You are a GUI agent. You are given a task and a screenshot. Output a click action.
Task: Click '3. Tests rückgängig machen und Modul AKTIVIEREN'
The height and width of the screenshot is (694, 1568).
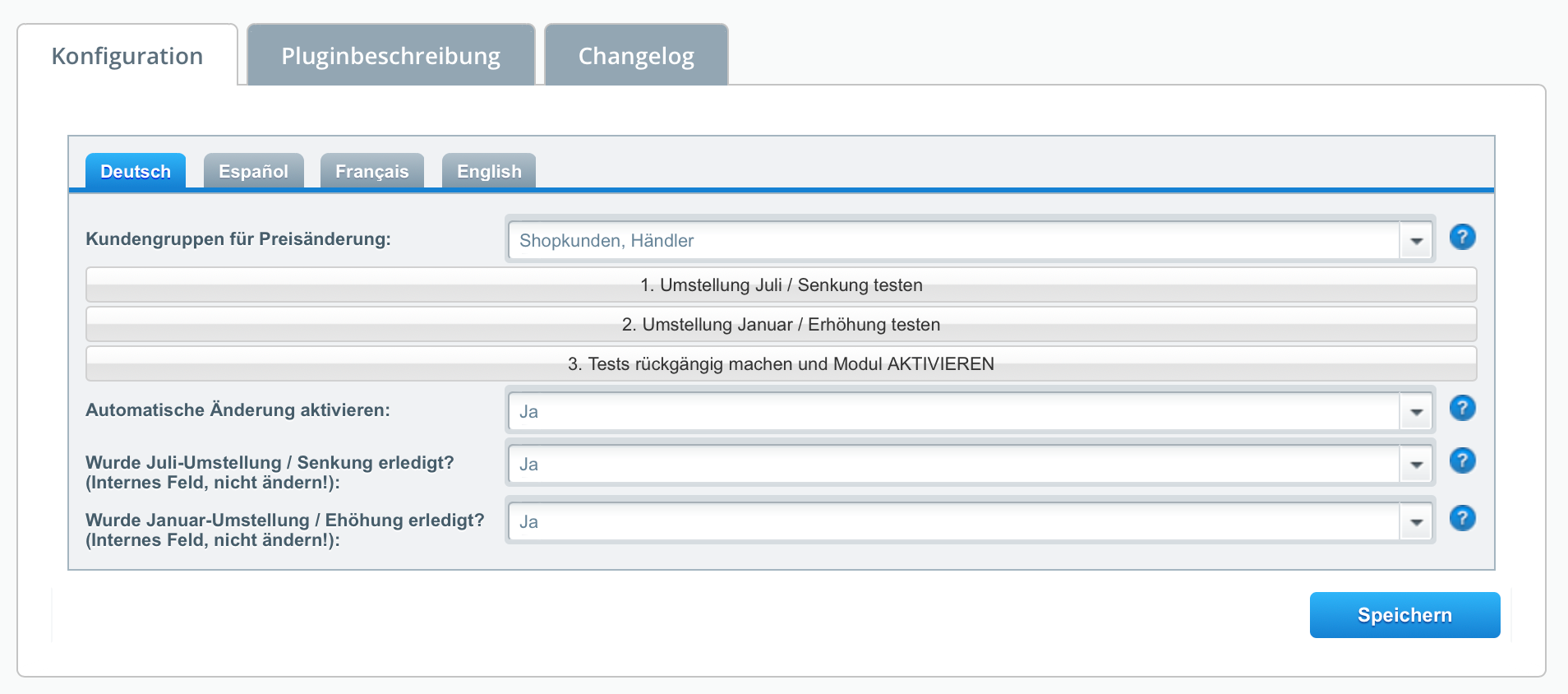tap(781, 363)
